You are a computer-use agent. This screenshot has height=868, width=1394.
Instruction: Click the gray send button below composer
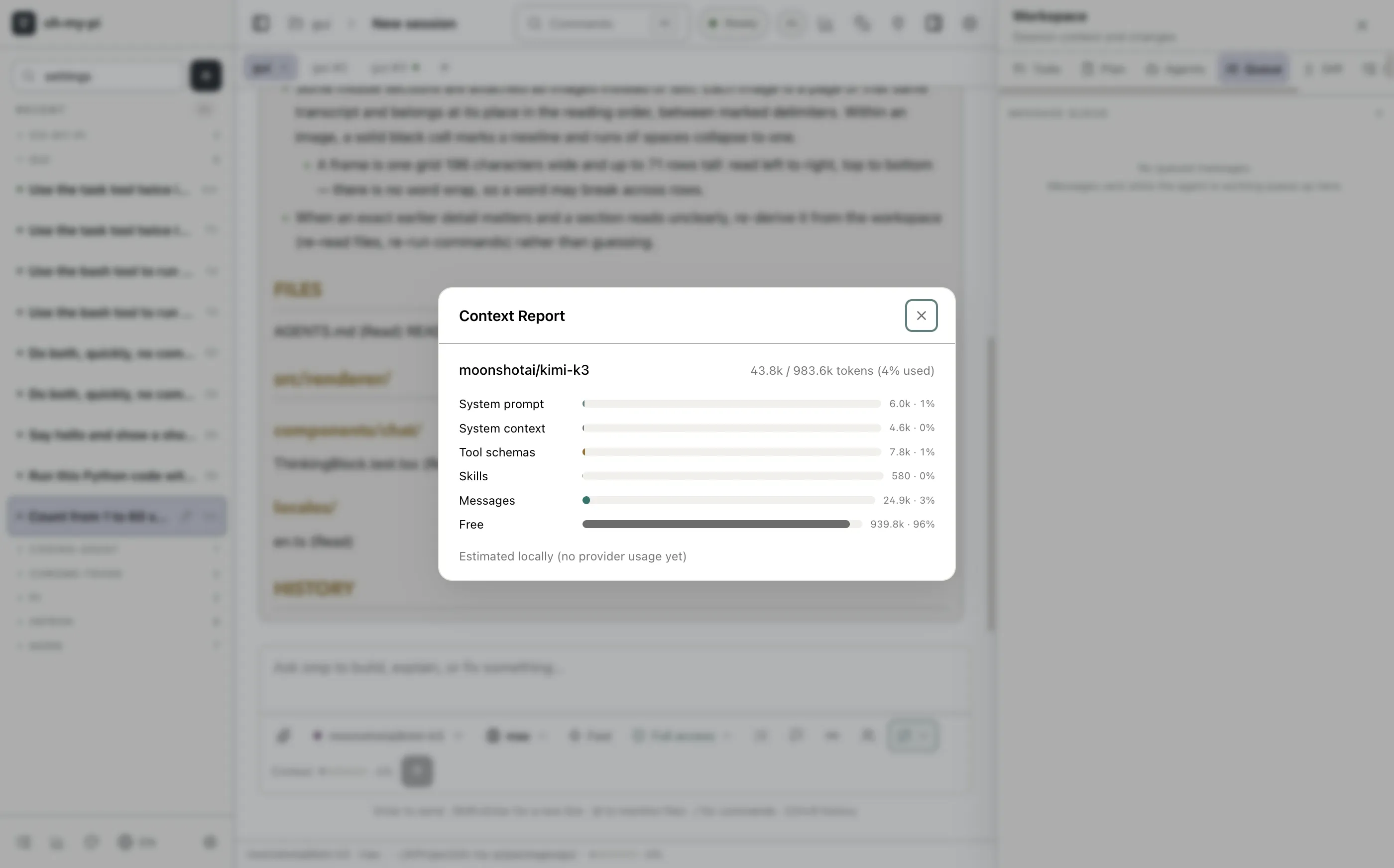(x=417, y=771)
